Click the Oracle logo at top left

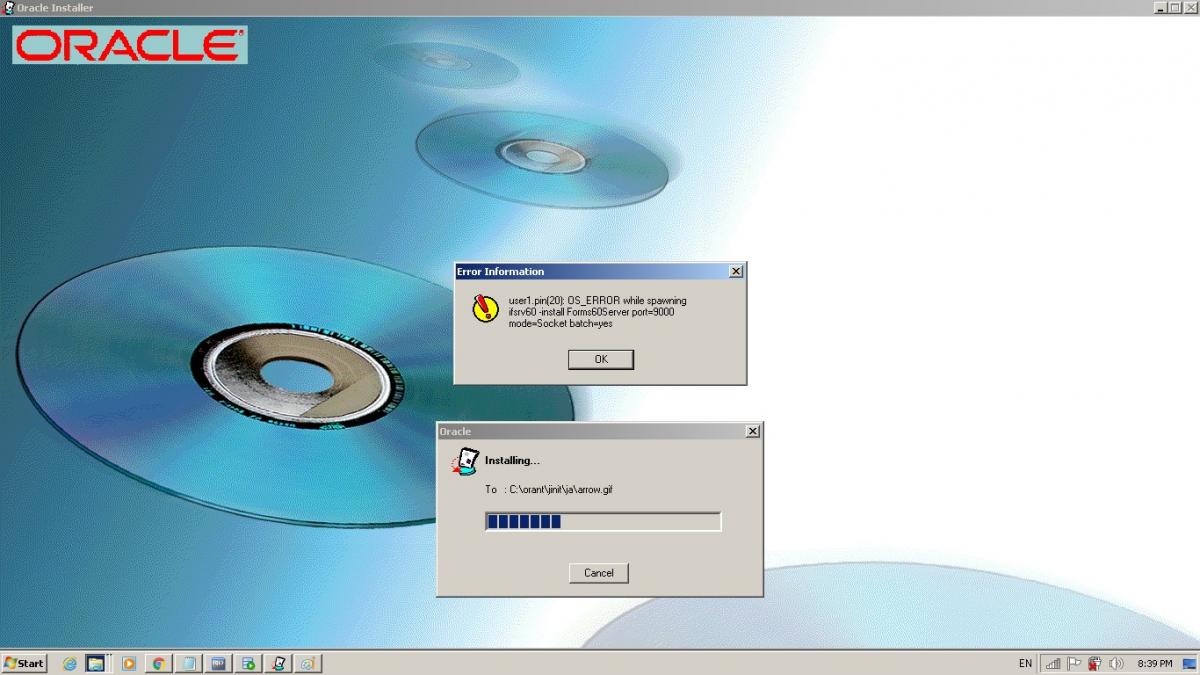(129, 45)
